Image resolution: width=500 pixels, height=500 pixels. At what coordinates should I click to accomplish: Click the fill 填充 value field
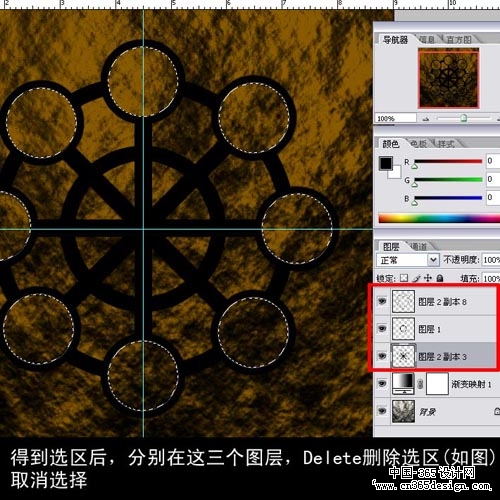click(491, 278)
